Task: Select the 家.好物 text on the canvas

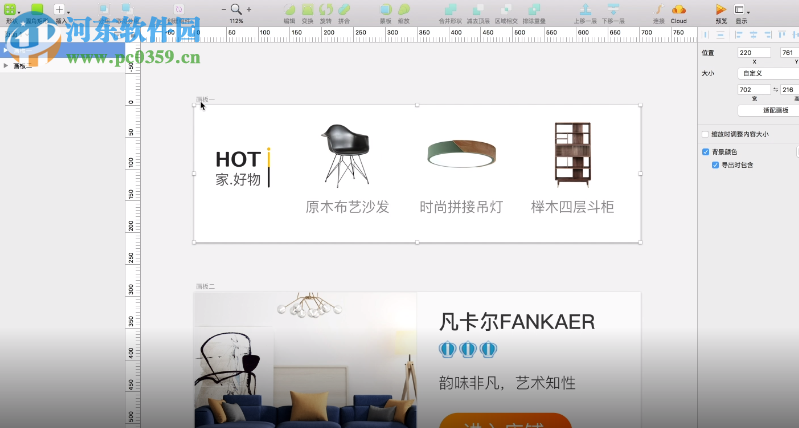Action: click(x=238, y=179)
